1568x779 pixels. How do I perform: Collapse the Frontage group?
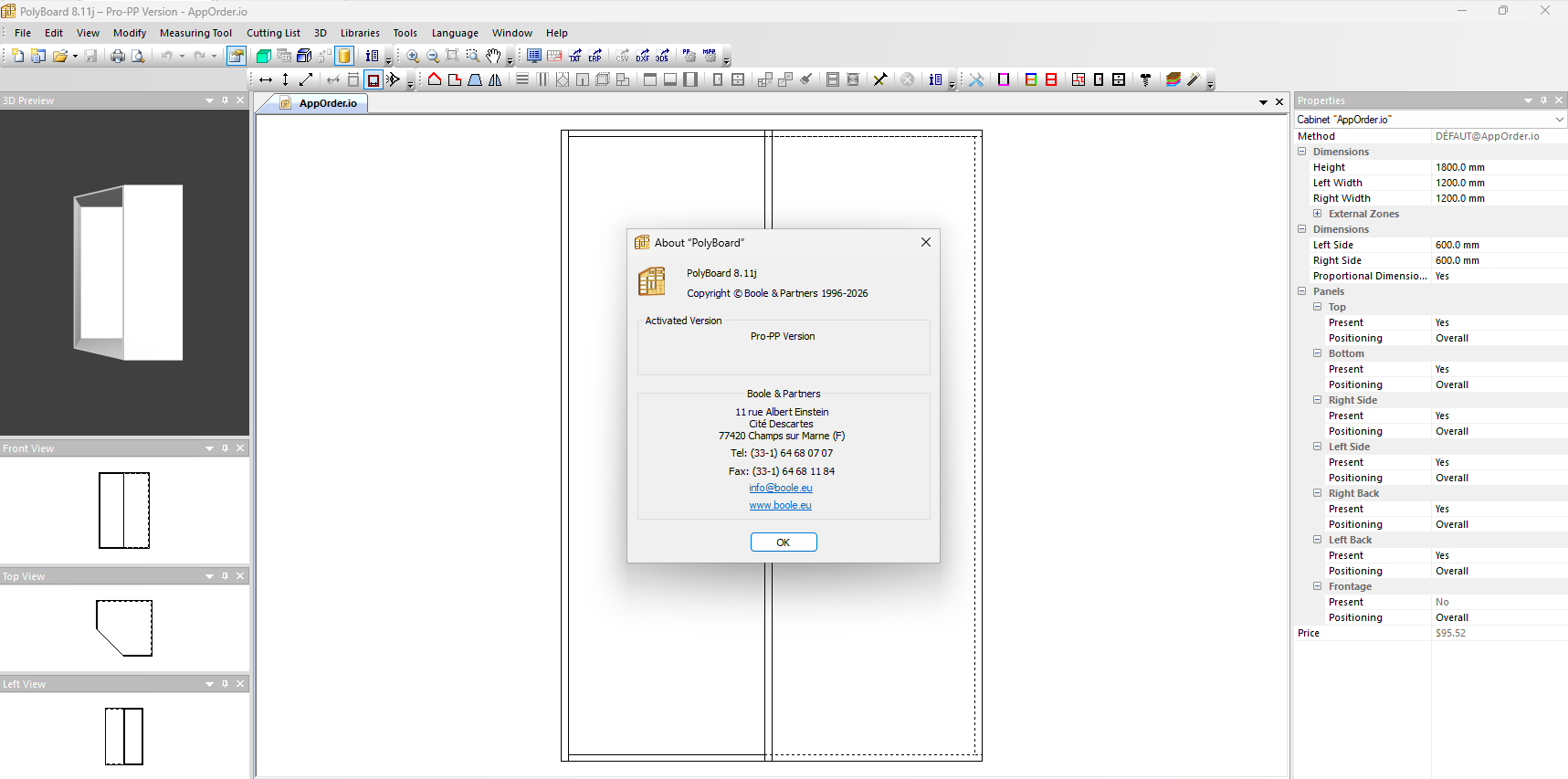1317,586
